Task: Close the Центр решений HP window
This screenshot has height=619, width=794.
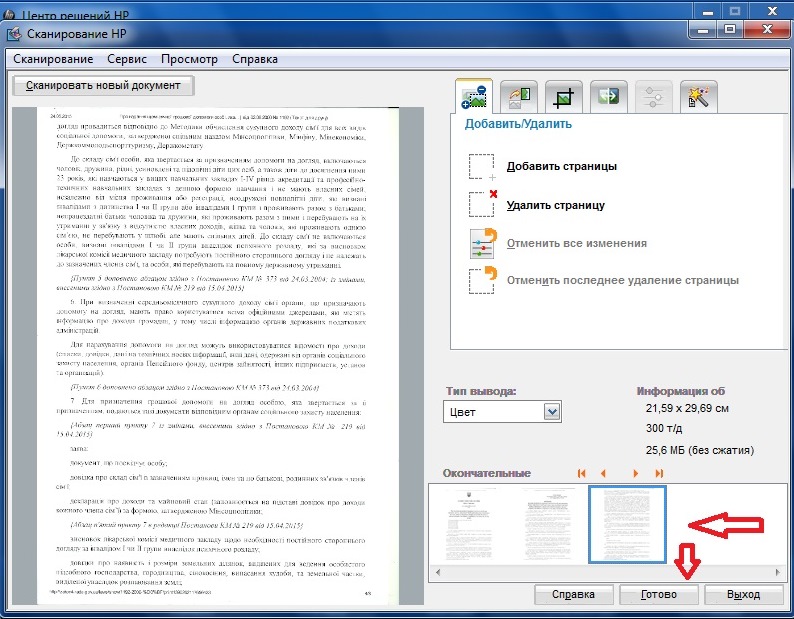Action: (772, 11)
